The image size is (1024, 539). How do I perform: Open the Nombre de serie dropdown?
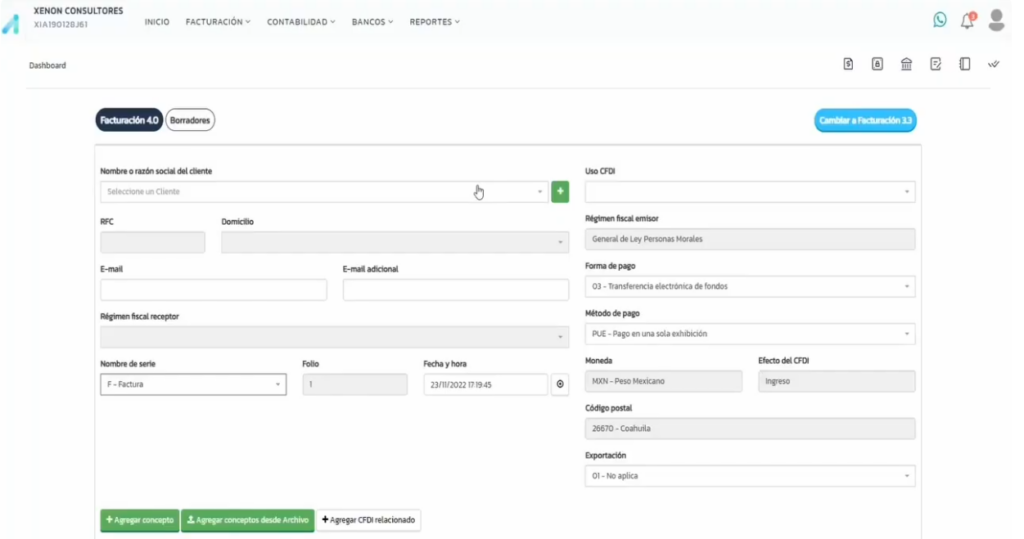click(193, 384)
